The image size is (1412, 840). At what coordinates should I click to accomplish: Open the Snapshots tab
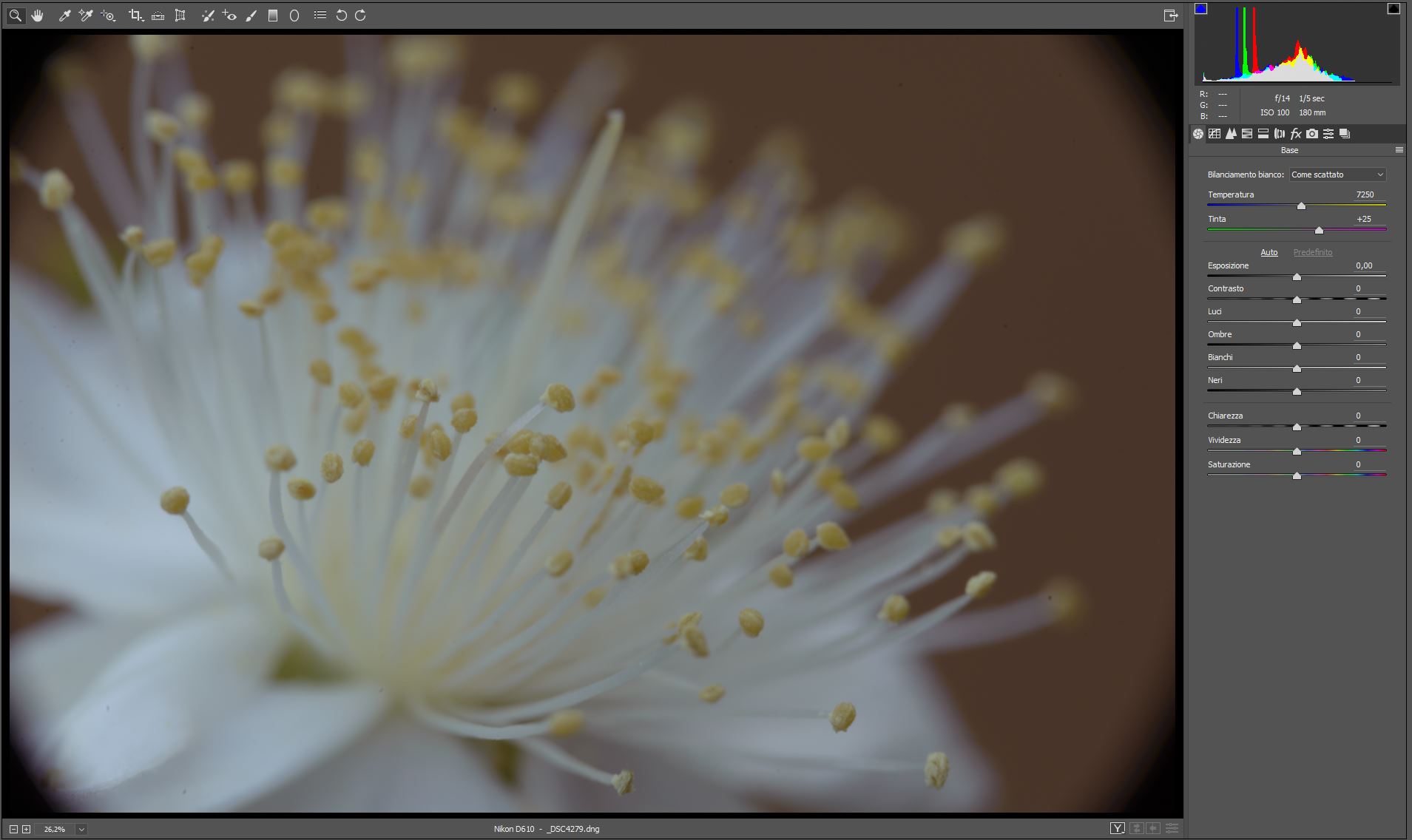tap(1345, 134)
